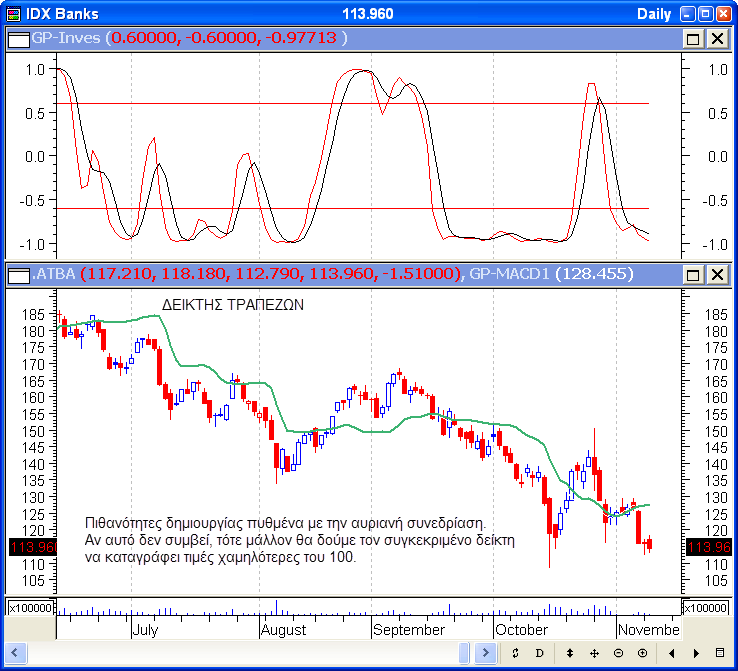Go to previous chart with left triangle
This screenshot has width=738, height=671.
pos(671,653)
